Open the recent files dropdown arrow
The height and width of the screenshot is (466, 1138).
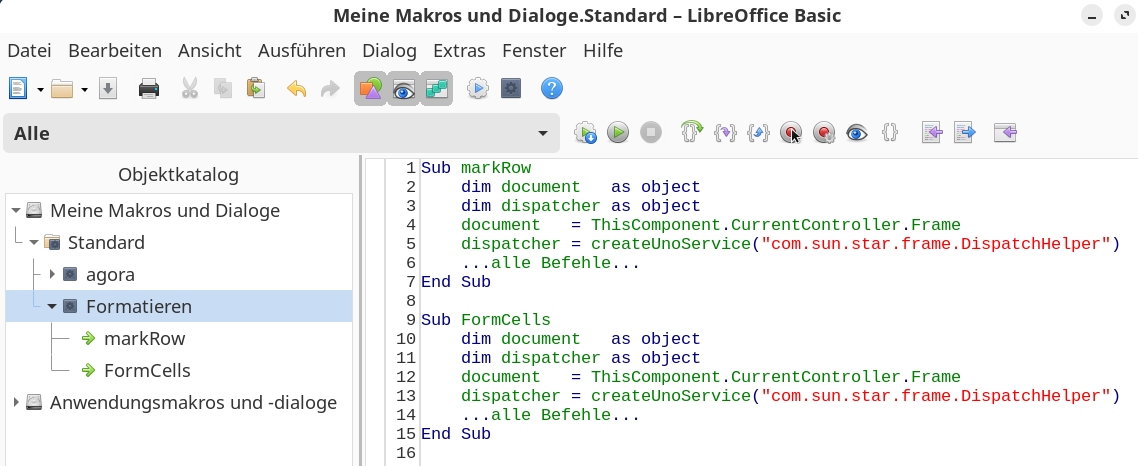(x=84, y=89)
